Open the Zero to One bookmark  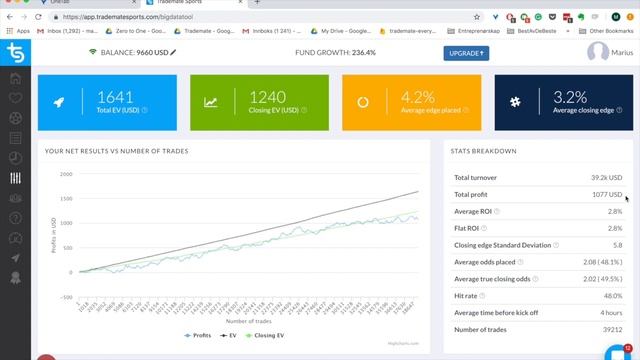pos(136,31)
